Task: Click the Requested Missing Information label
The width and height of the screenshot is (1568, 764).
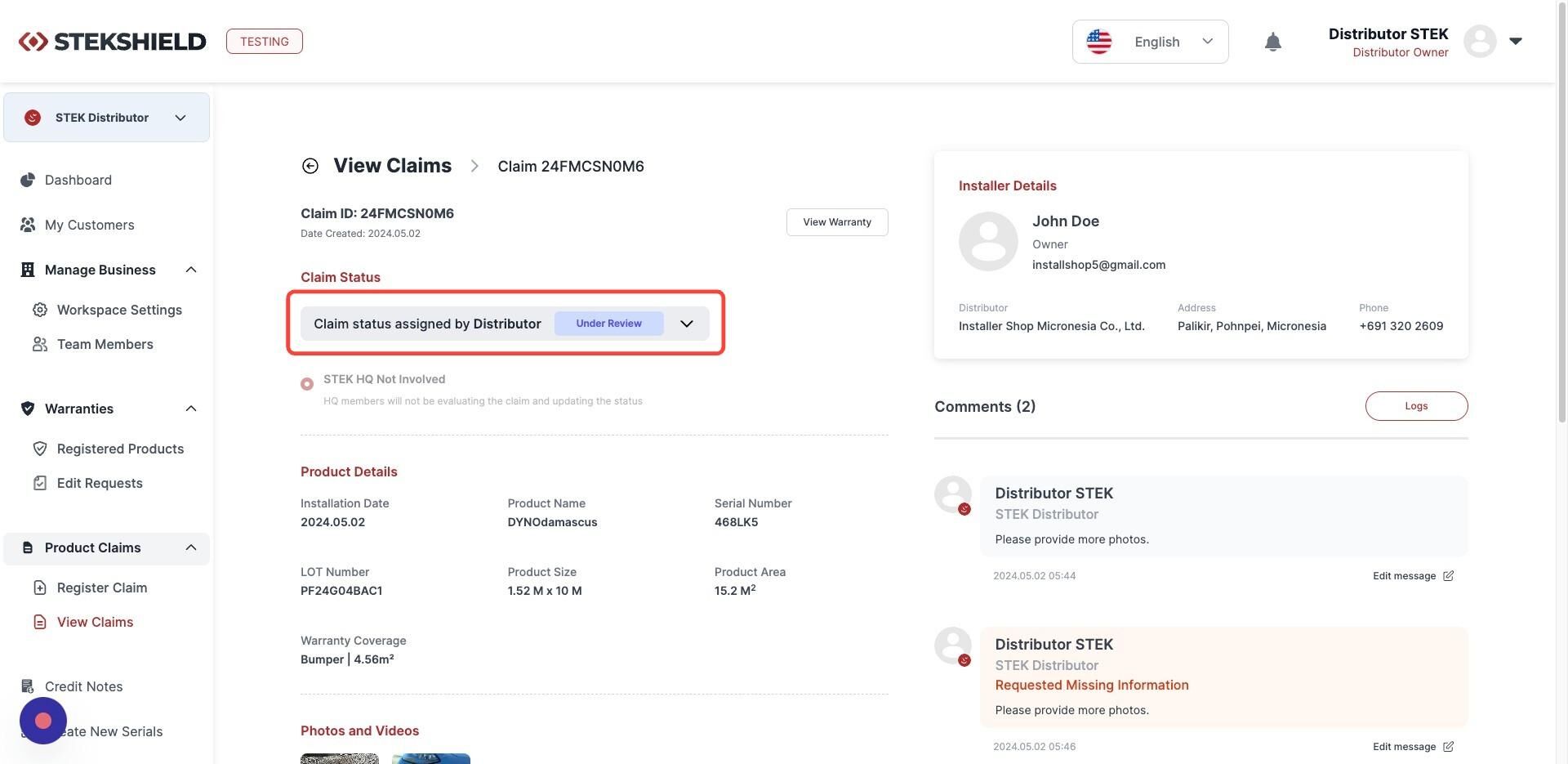Action: 1092,686
